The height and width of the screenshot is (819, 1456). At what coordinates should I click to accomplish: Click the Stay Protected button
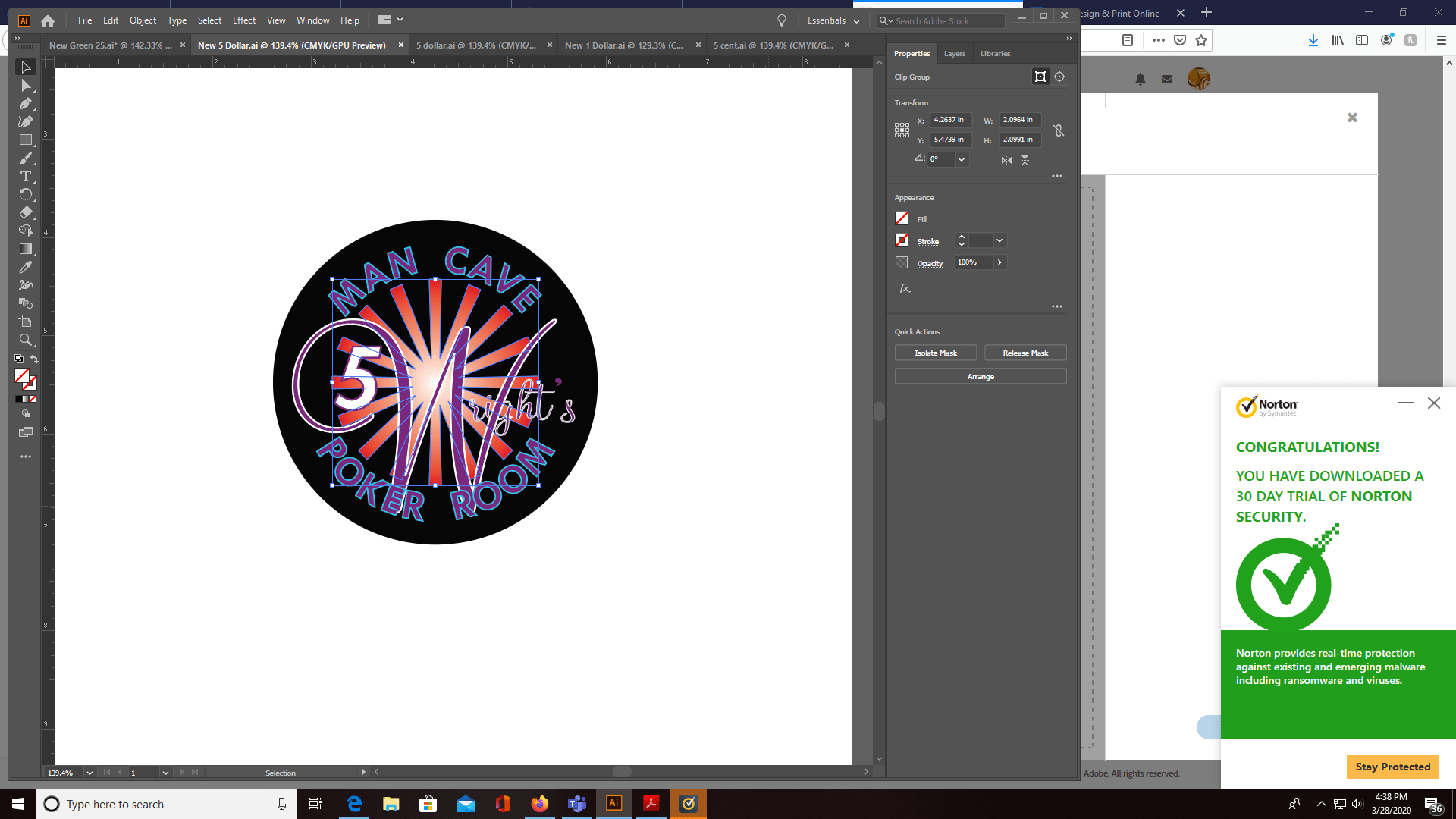coord(1392,767)
